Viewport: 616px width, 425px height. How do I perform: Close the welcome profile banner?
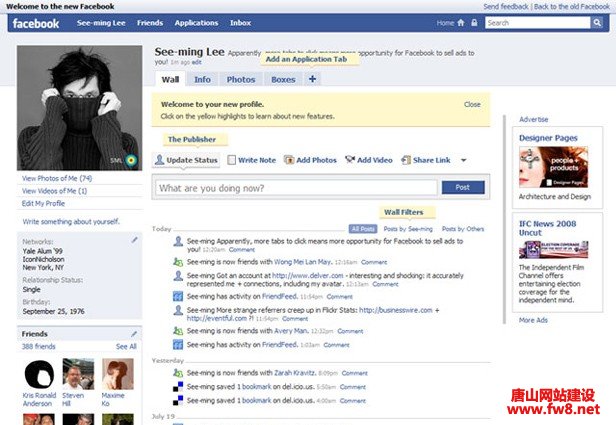472,104
